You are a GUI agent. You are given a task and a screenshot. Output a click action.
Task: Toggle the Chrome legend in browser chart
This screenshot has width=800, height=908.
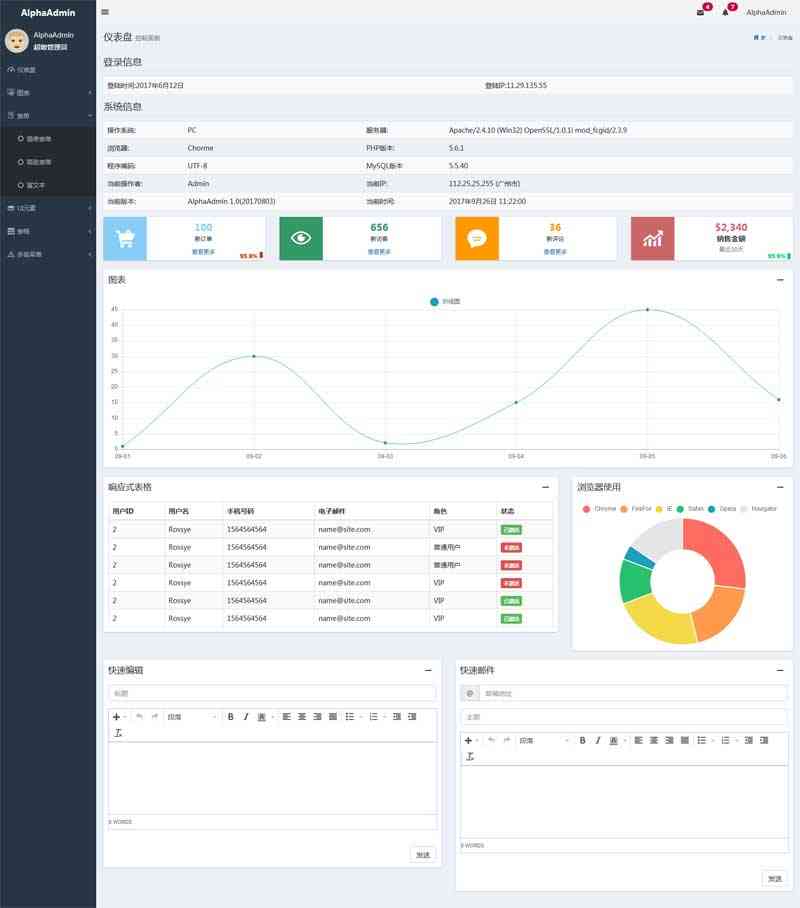(x=600, y=509)
